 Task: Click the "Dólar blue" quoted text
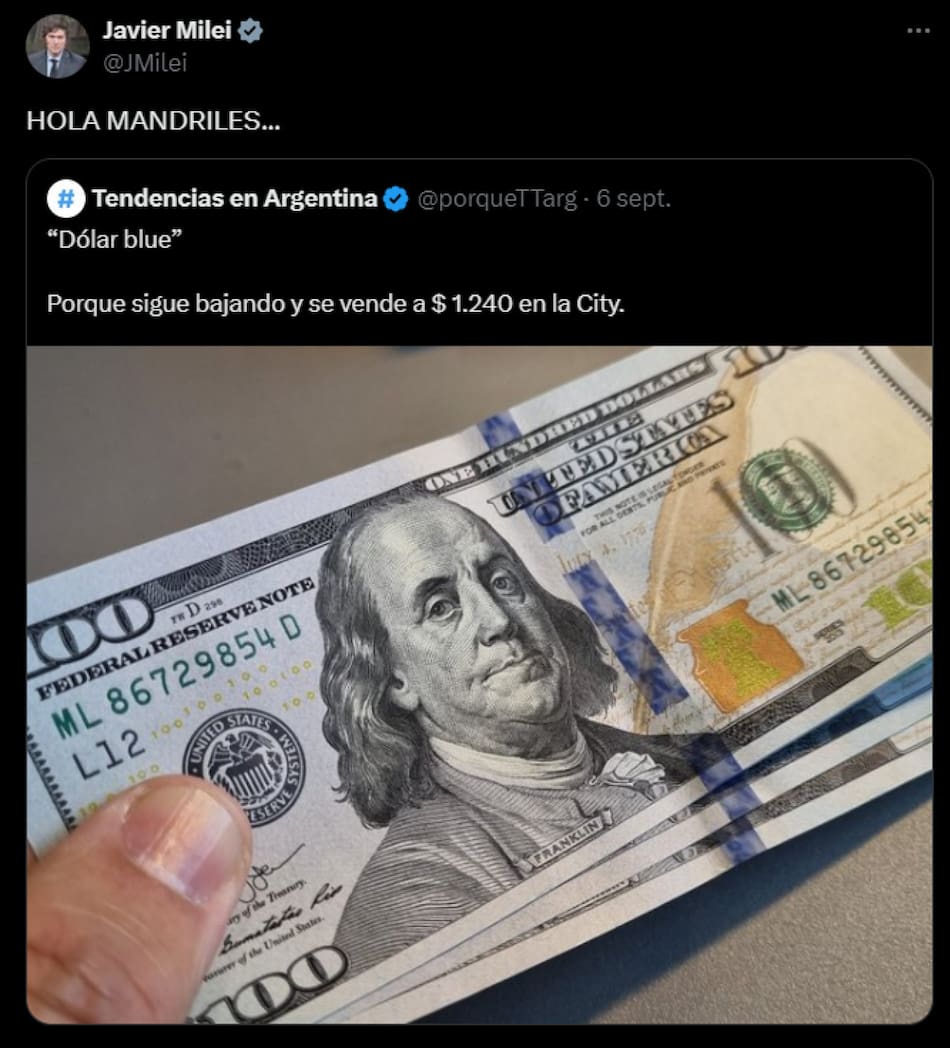point(114,239)
